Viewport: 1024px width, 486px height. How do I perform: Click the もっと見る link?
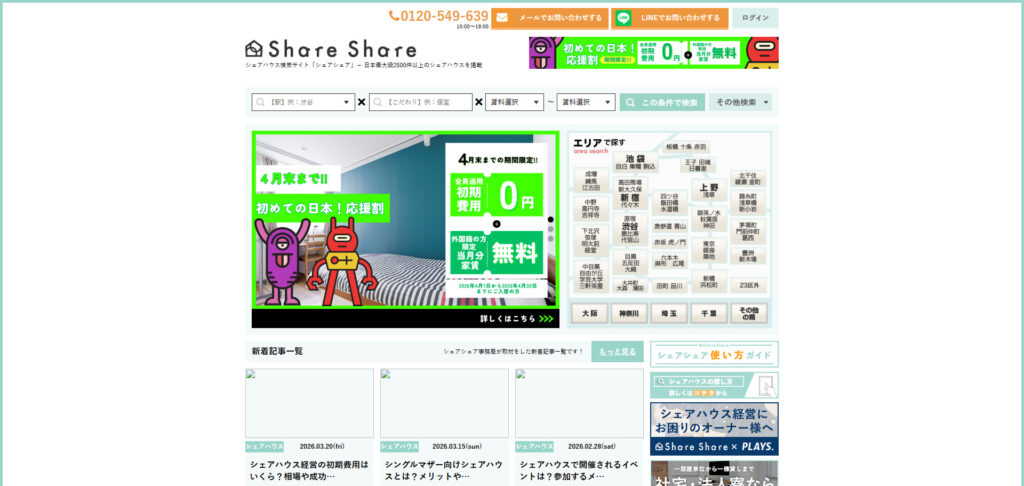tap(617, 352)
